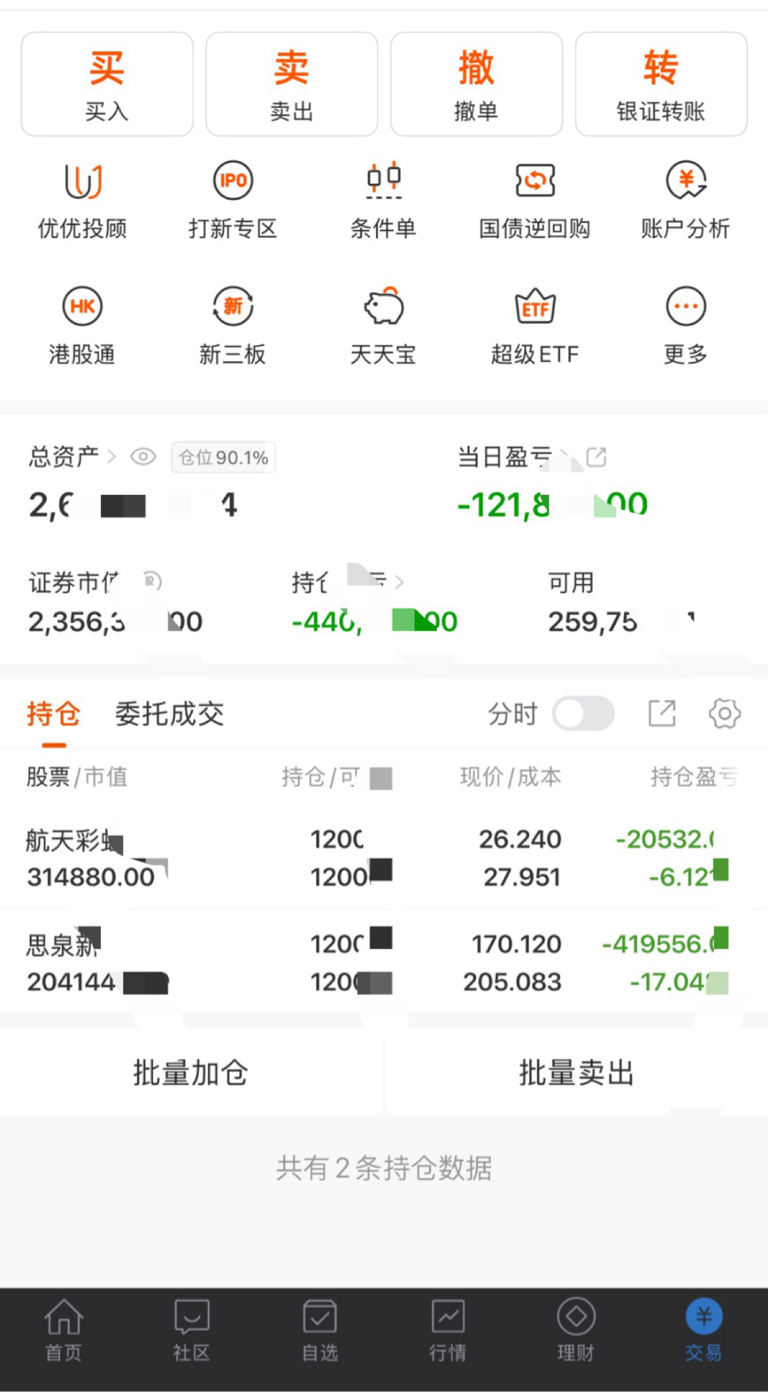This screenshot has width=768, height=1392.
Task: Open 更多 for more functions
Action: (x=685, y=326)
